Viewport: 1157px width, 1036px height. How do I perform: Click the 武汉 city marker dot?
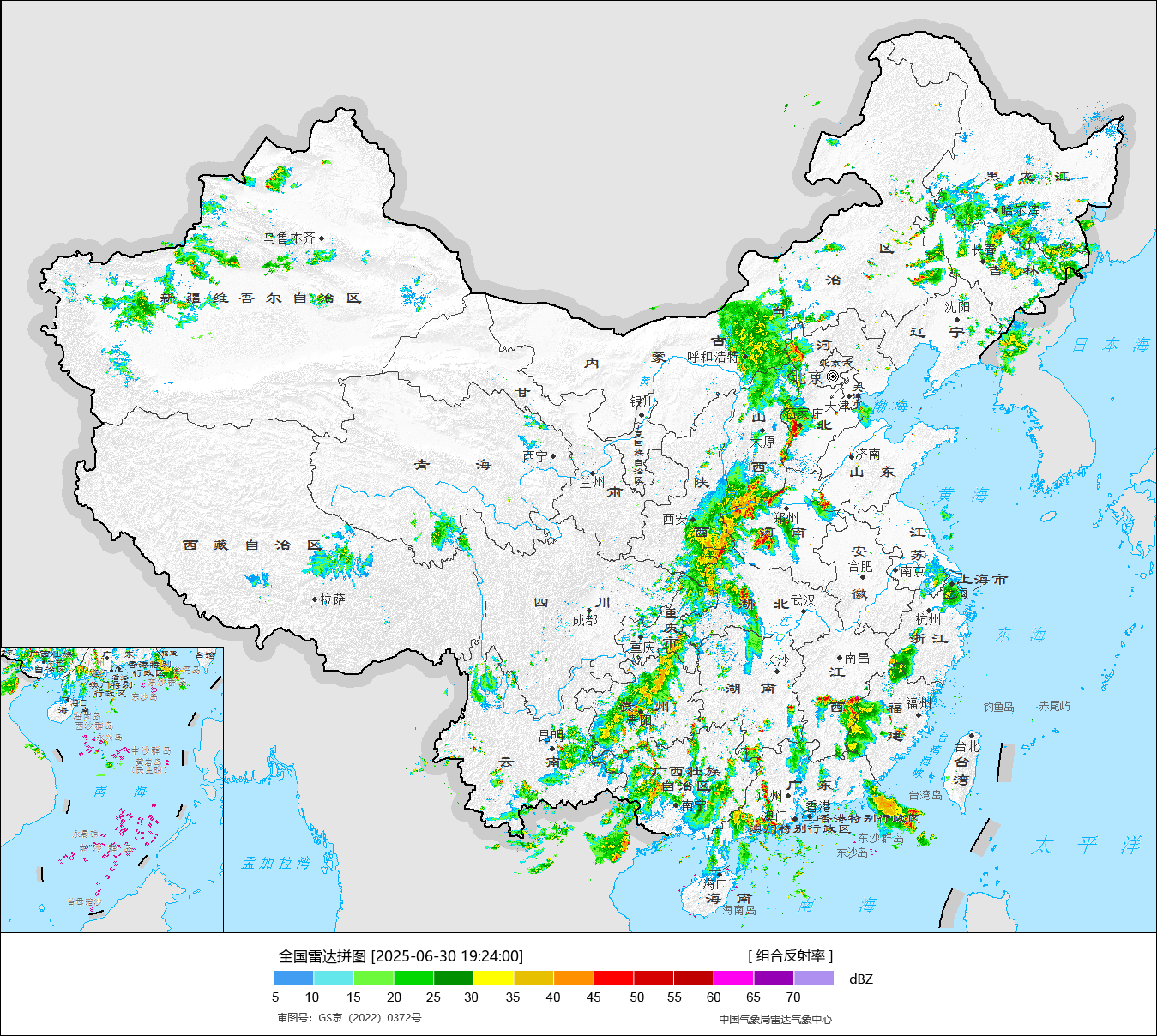804,611
